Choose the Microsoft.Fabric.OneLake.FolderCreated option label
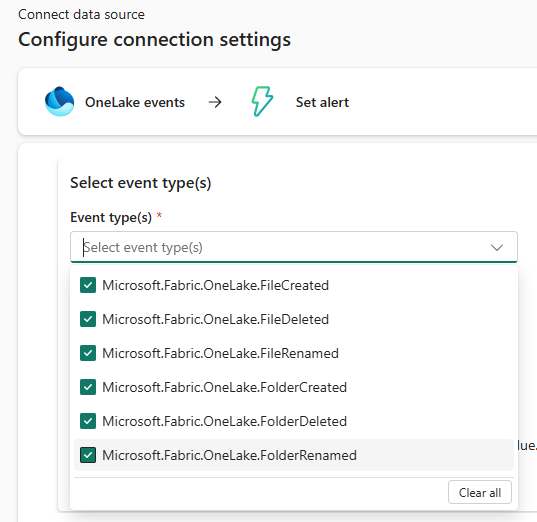The width and height of the screenshot is (537, 522). coord(225,387)
